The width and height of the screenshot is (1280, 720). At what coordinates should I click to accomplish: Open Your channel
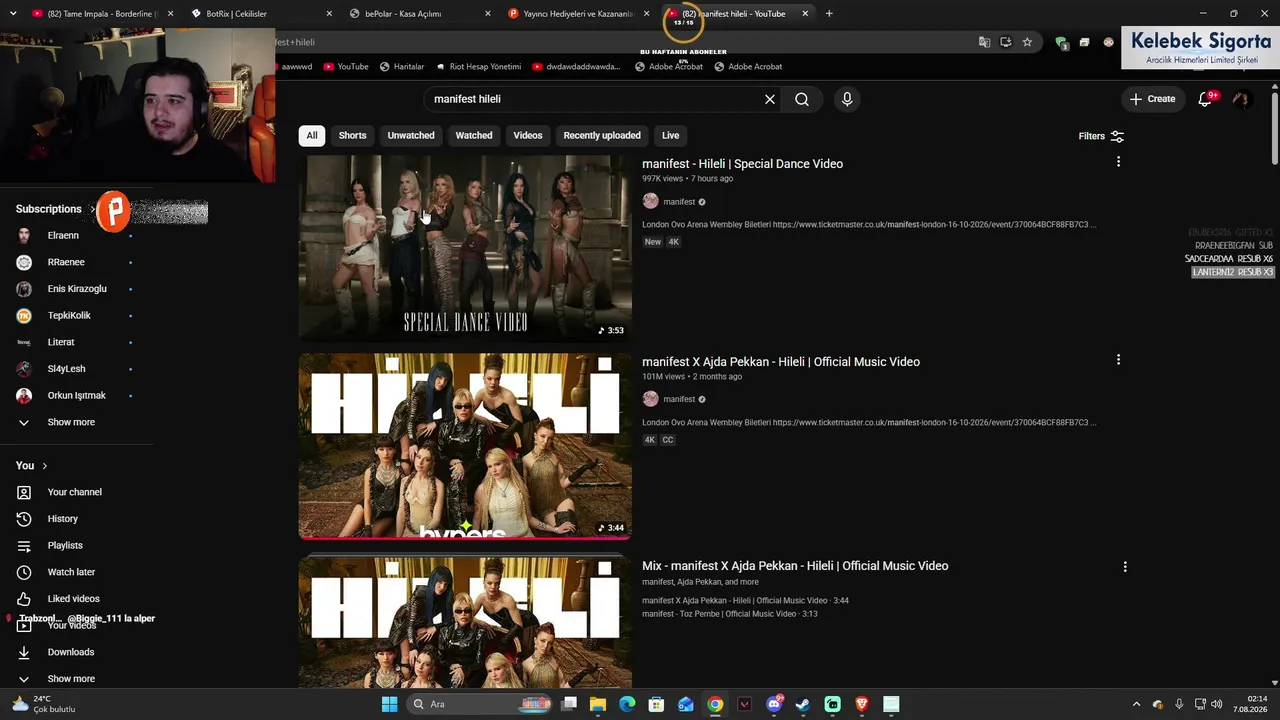[76, 492]
